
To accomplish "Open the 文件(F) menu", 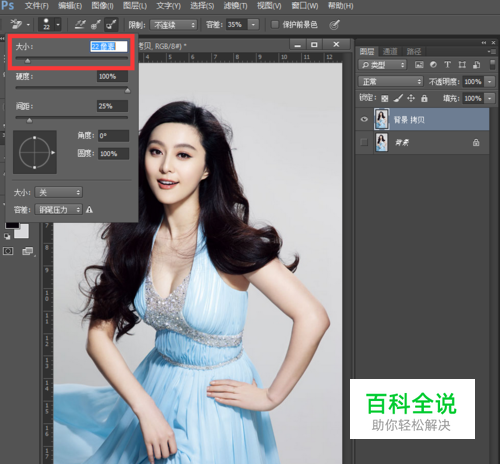I will 37,6.
